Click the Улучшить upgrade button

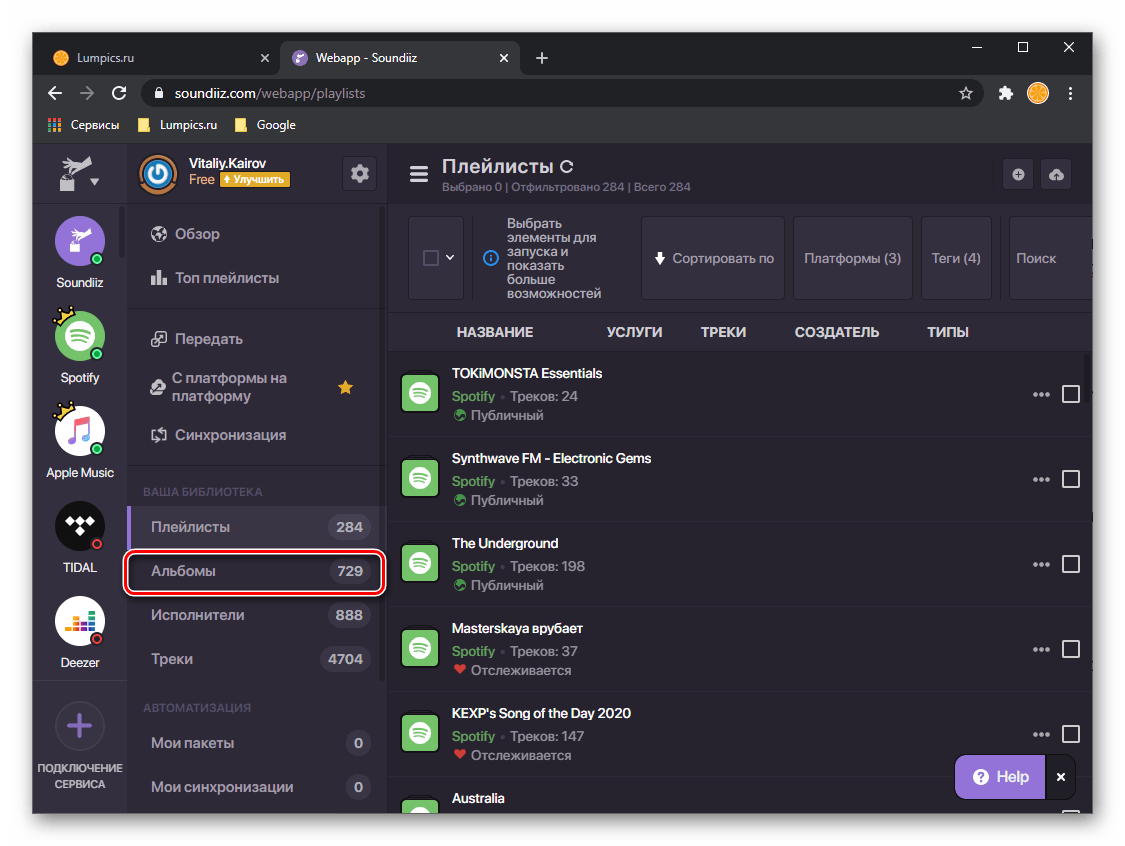[255, 180]
